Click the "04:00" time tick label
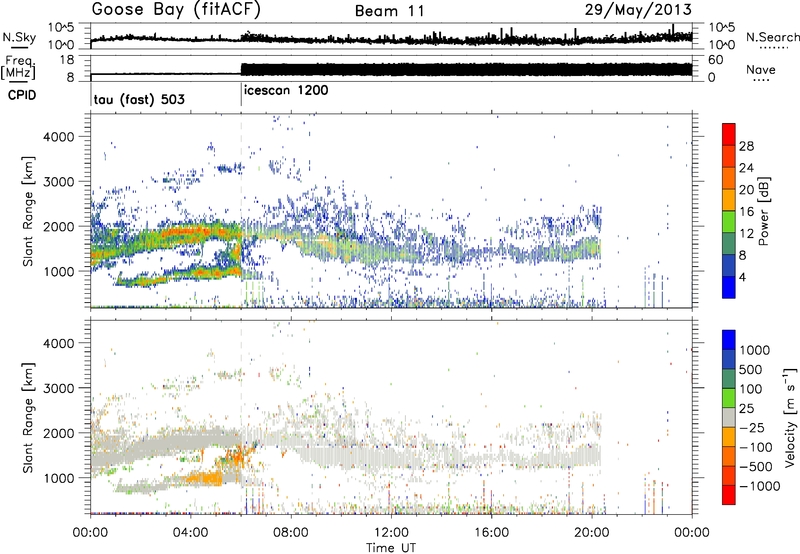Viewport: 800px width, 554px height. tap(190, 533)
